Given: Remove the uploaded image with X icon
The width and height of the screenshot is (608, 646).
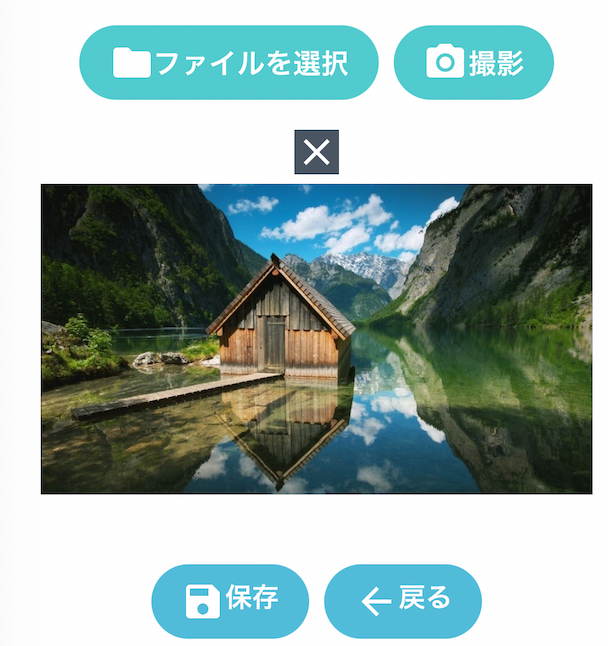Looking at the screenshot, I should (316, 152).
